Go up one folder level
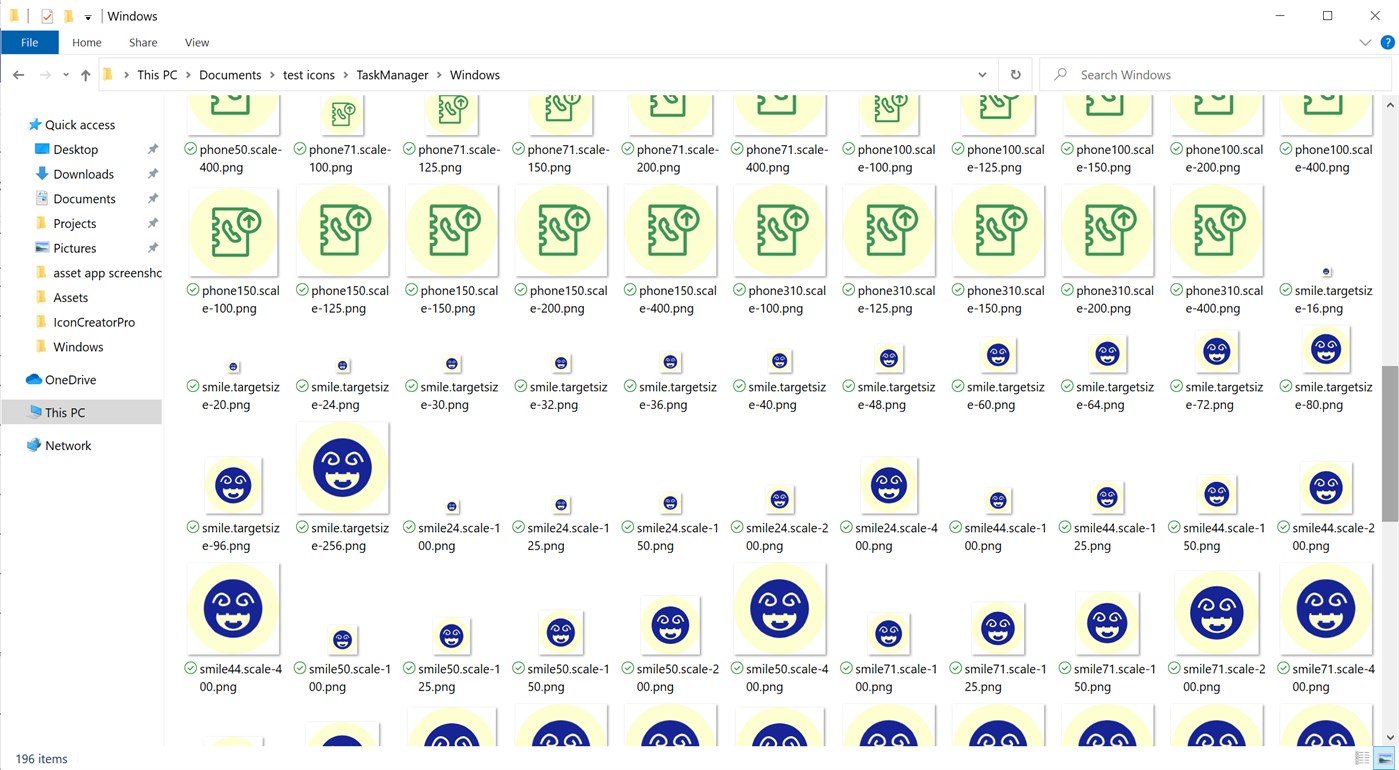The width and height of the screenshot is (1399, 770). tap(85, 75)
